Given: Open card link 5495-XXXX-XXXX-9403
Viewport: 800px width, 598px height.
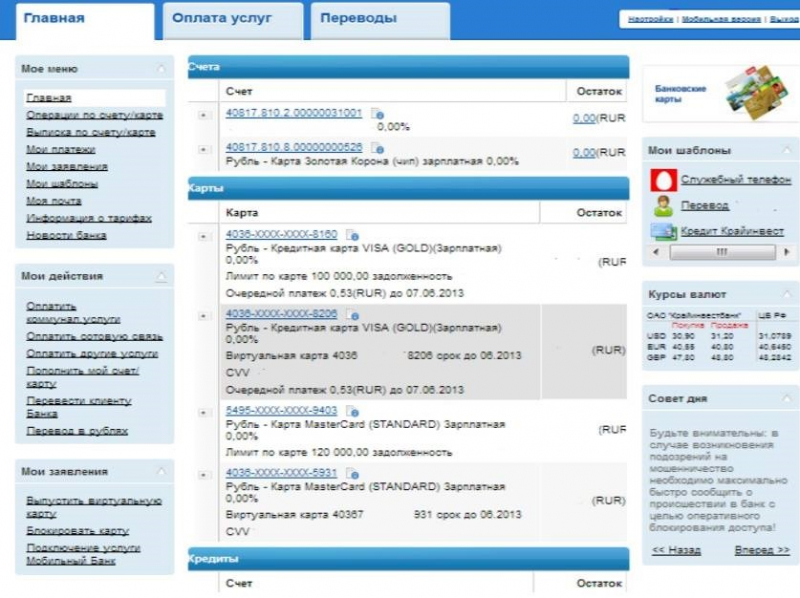Looking at the screenshot, I should coord(282,410).
